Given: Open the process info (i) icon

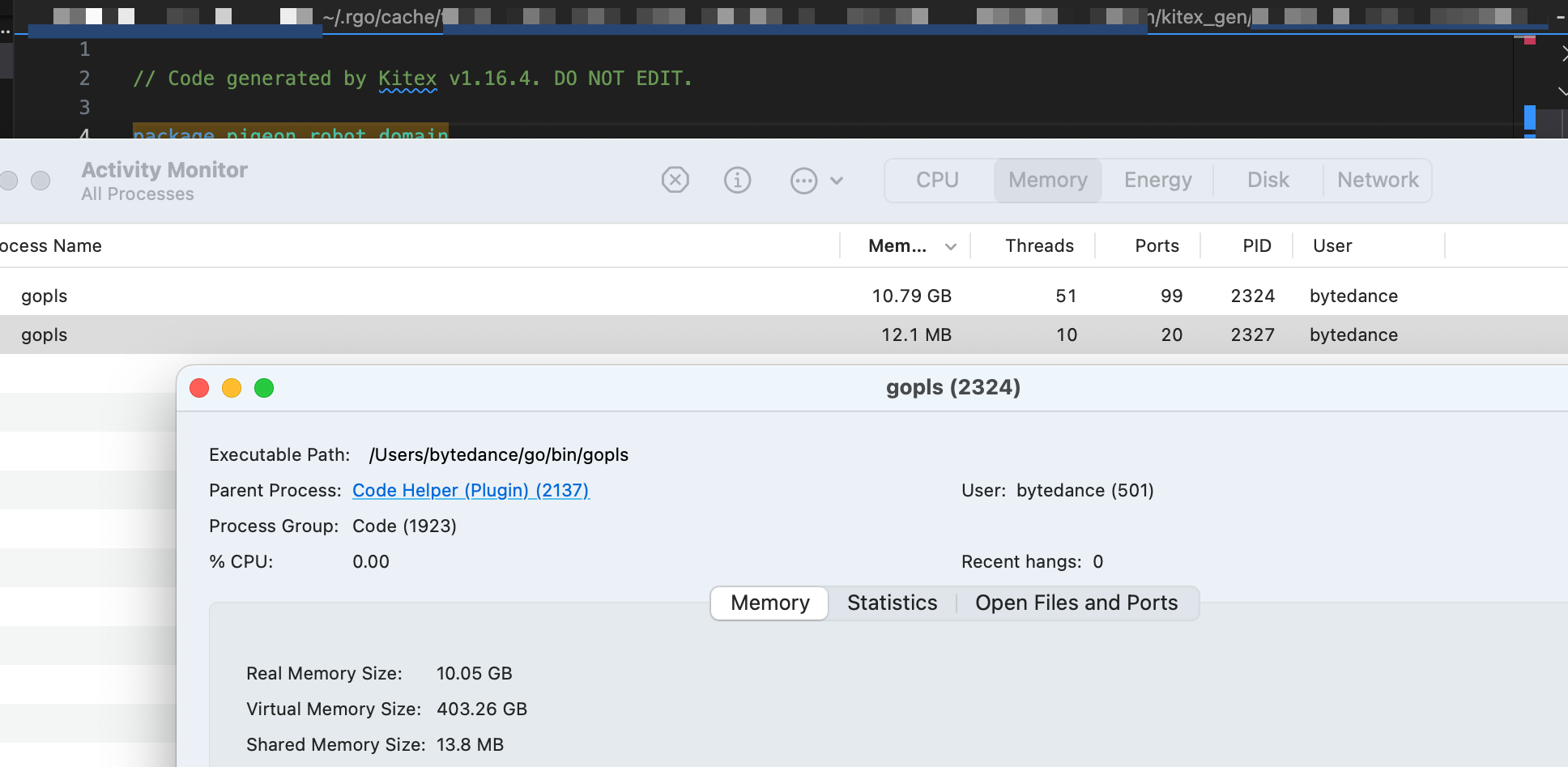Looking at the screenshot, I should pyautogui.click(x=737, y=180).
